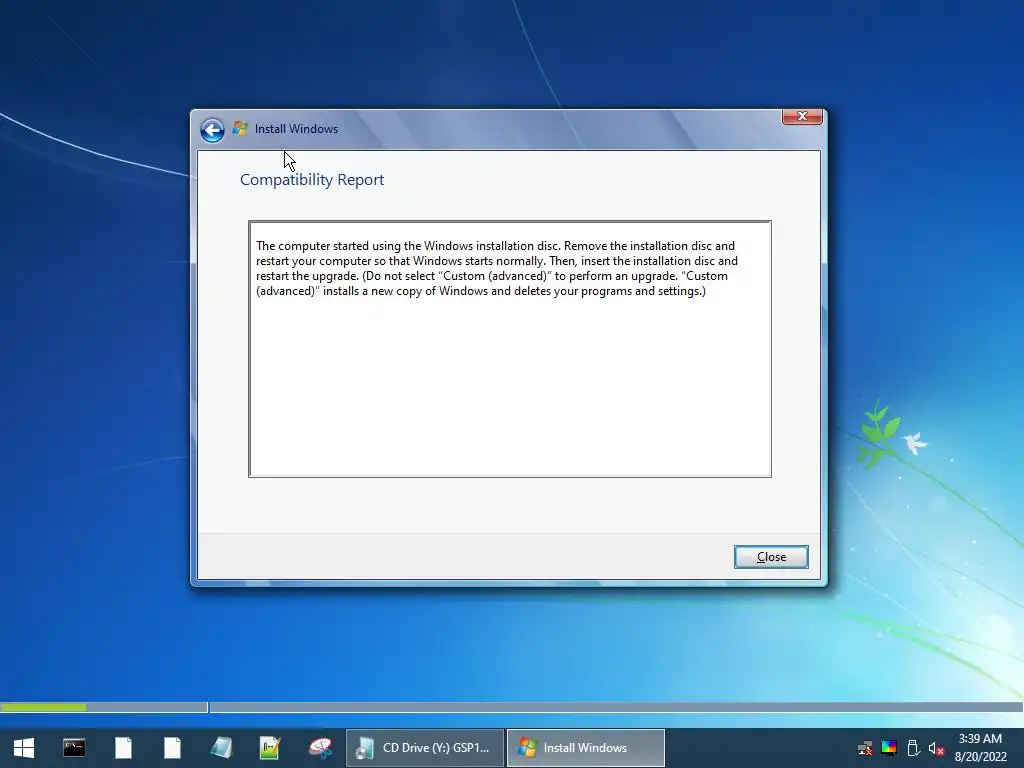Image resolution: width=1024 pixels, height=768 pixels.
Task: Switch to Install Windows taskbar button
Action: [x=586, y=748]
